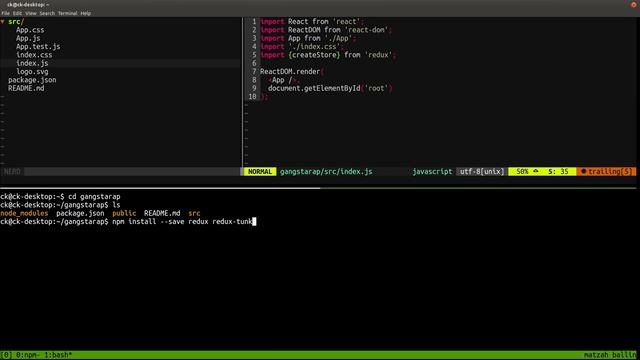The height and width of the screenshot is (360, 640).
Task: Click src in the ls output
Action: coord(194,213)
